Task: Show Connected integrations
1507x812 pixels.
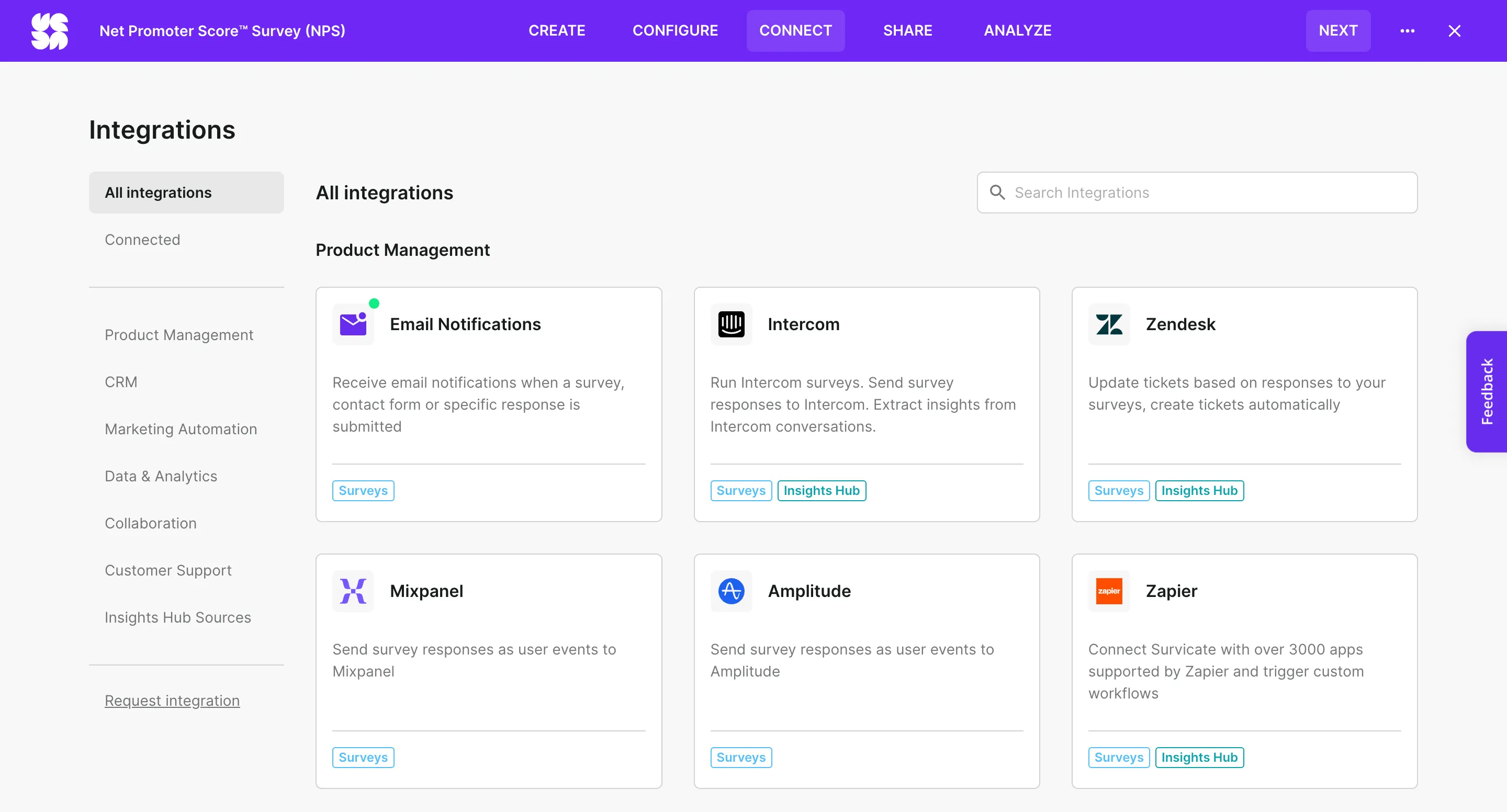Action: [142, 240]
